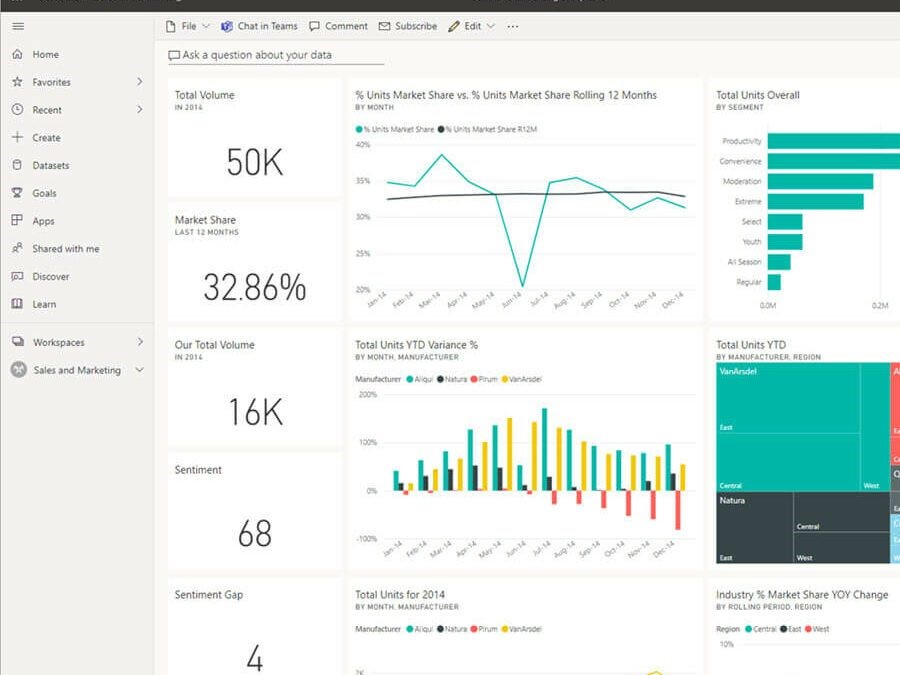Click the Discover icon in sidebar
900x675 pixels.
(x=17, y=276)
